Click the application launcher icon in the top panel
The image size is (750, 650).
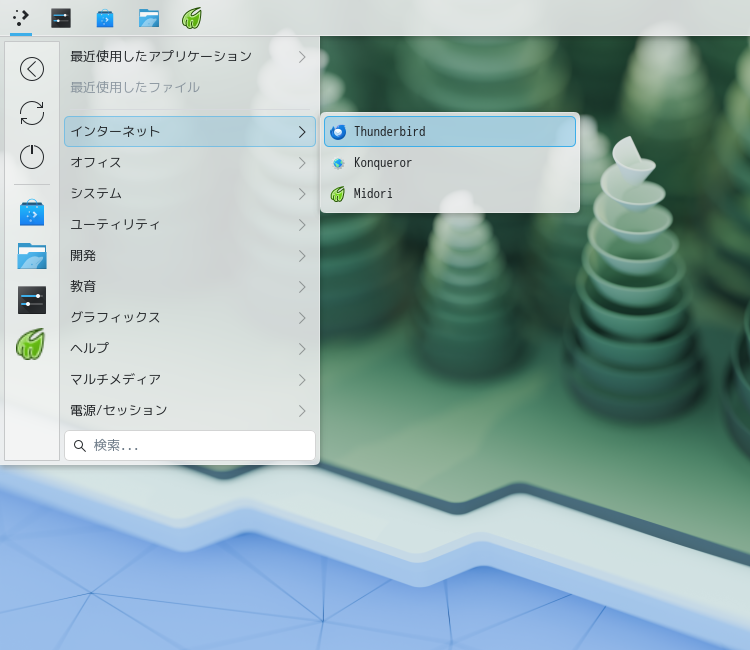[x=21, y=18]
